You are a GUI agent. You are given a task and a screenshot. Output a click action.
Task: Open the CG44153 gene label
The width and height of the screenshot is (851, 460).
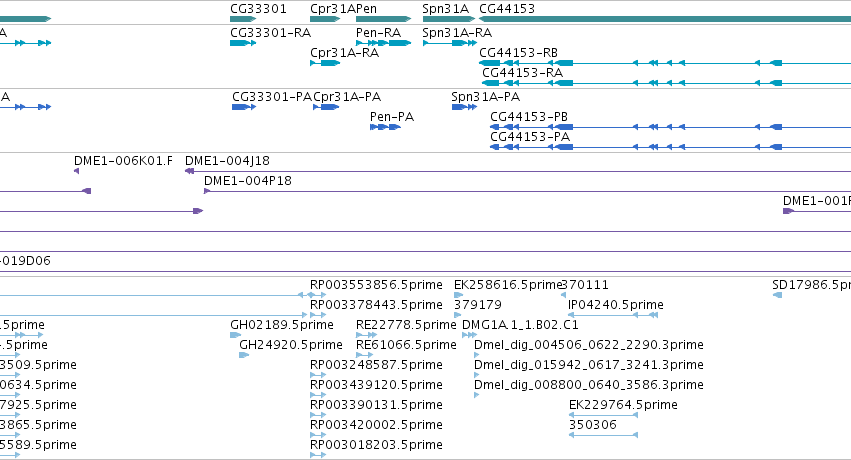tap(507, 9)
